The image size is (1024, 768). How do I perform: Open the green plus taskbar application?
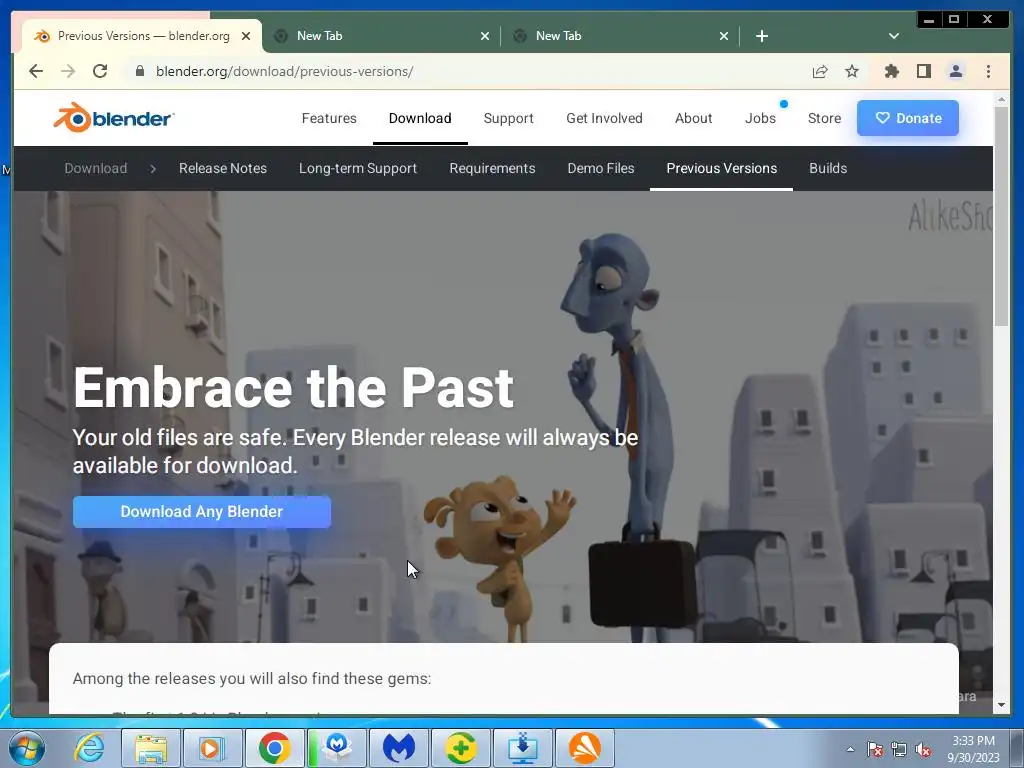point(460,748)
